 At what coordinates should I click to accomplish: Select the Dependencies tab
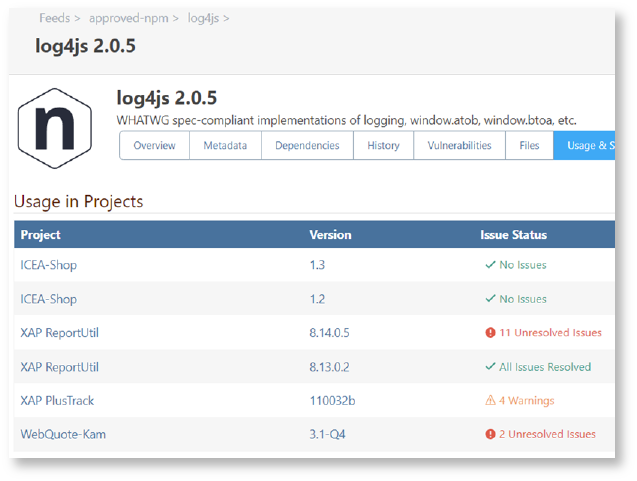(x=307, y=146)
